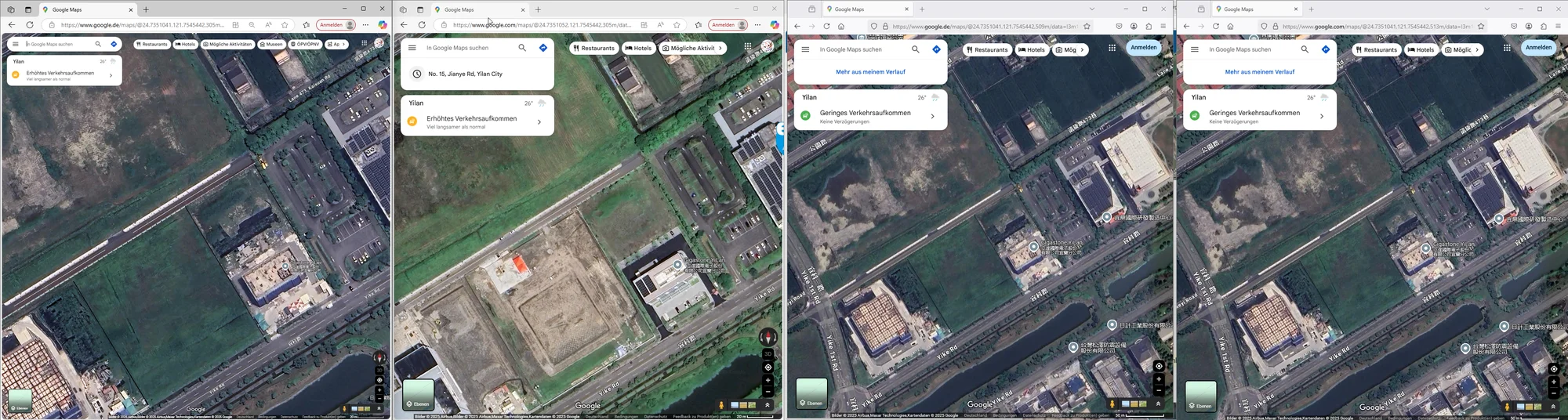Toggle favorite star in google.de Edge address bar

(285, 25)
